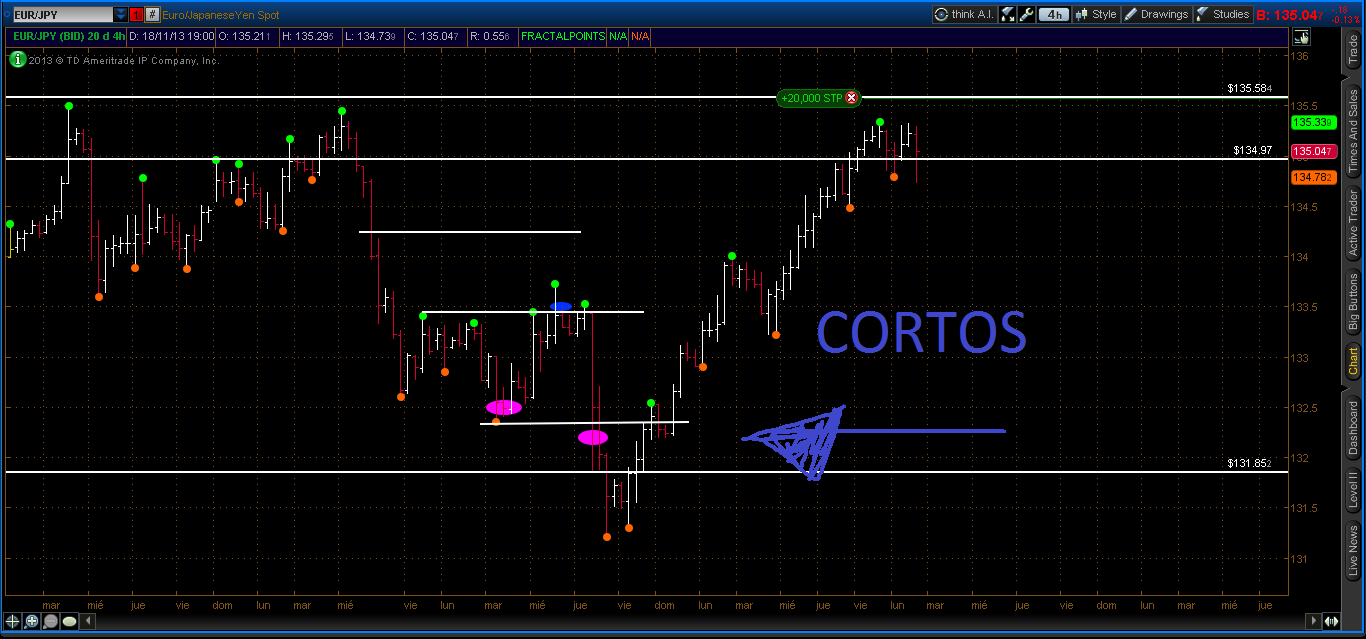Switch to the Trade sidebar tab
1366x639 pixels.
[x=1353, y=50]
